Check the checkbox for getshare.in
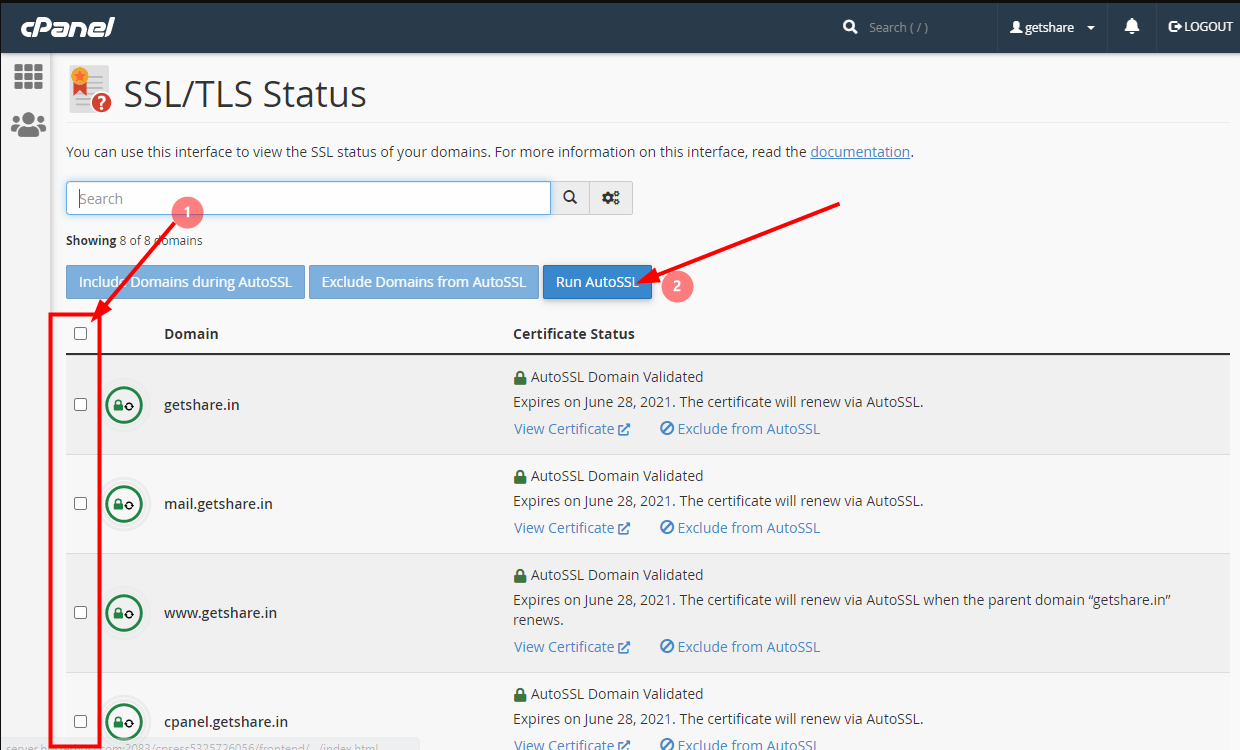The image size is (1240, 750). (x=80, y=404)
